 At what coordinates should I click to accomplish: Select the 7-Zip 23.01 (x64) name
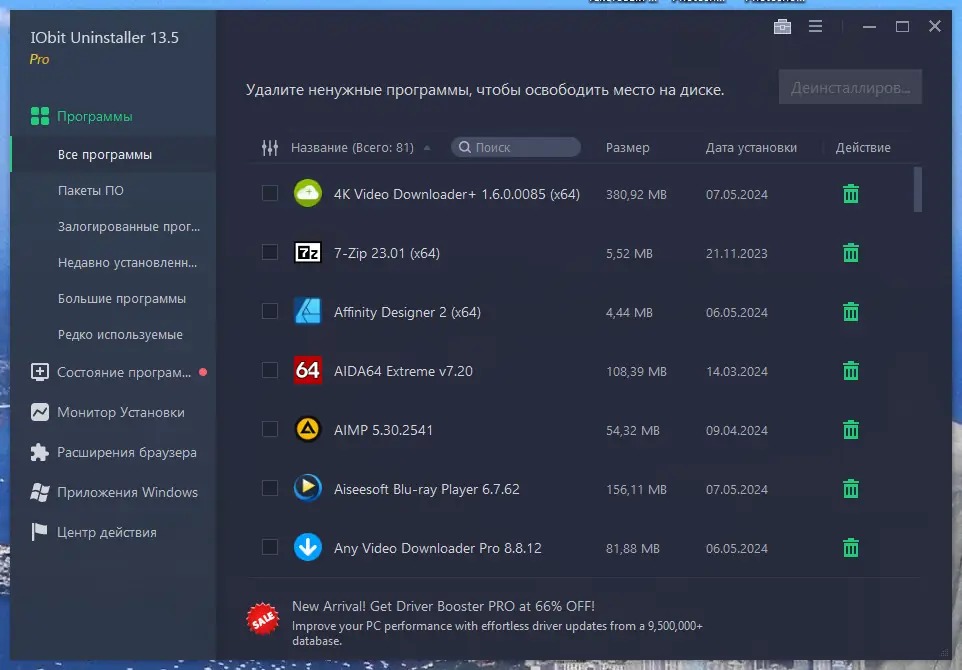(x=387, y=253)
